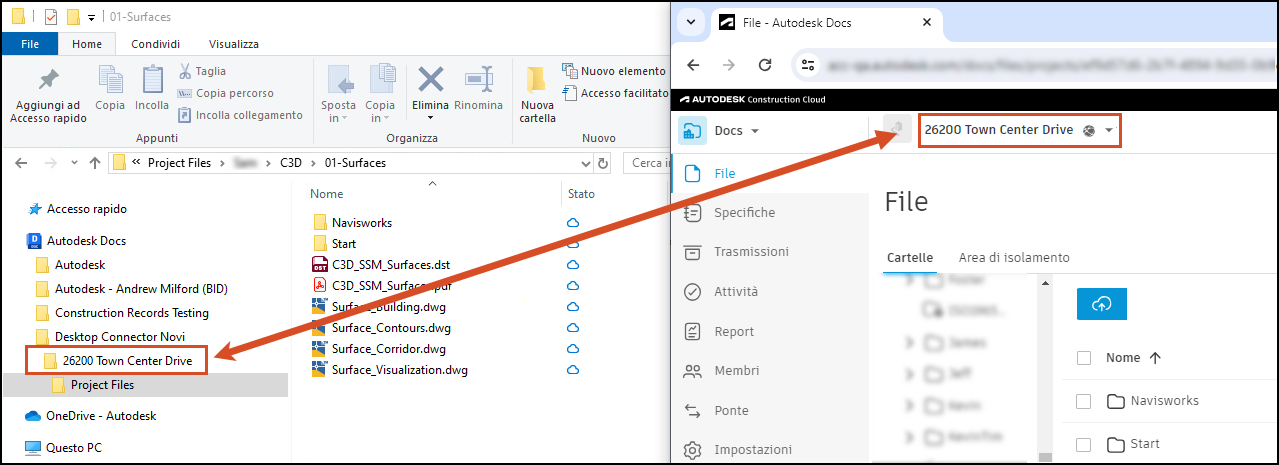Click the blue cloud upload button
Viewport: 1279px width, 465px height.
[x=1102, y=304]
